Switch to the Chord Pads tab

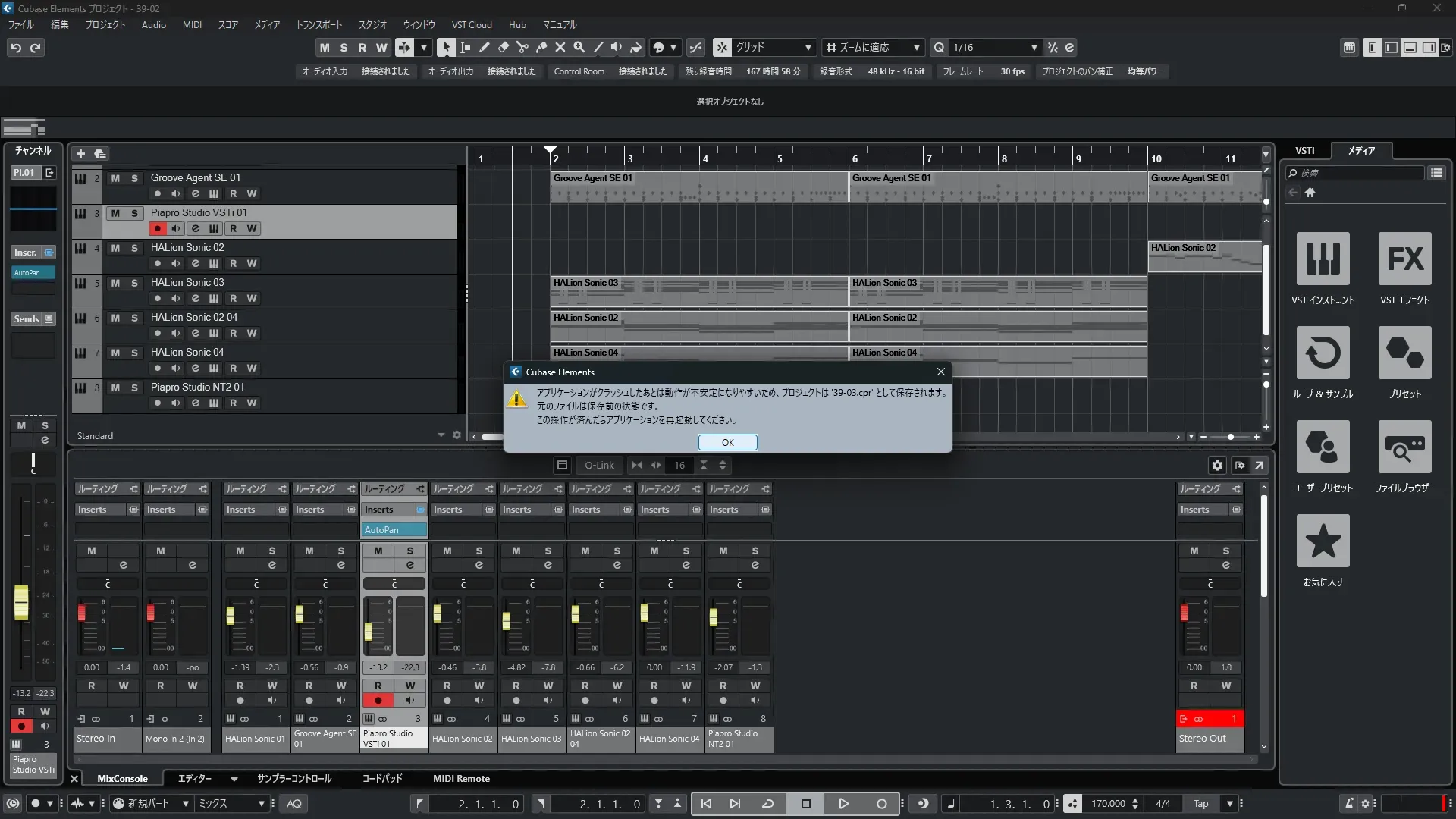(x=381, y=778)
